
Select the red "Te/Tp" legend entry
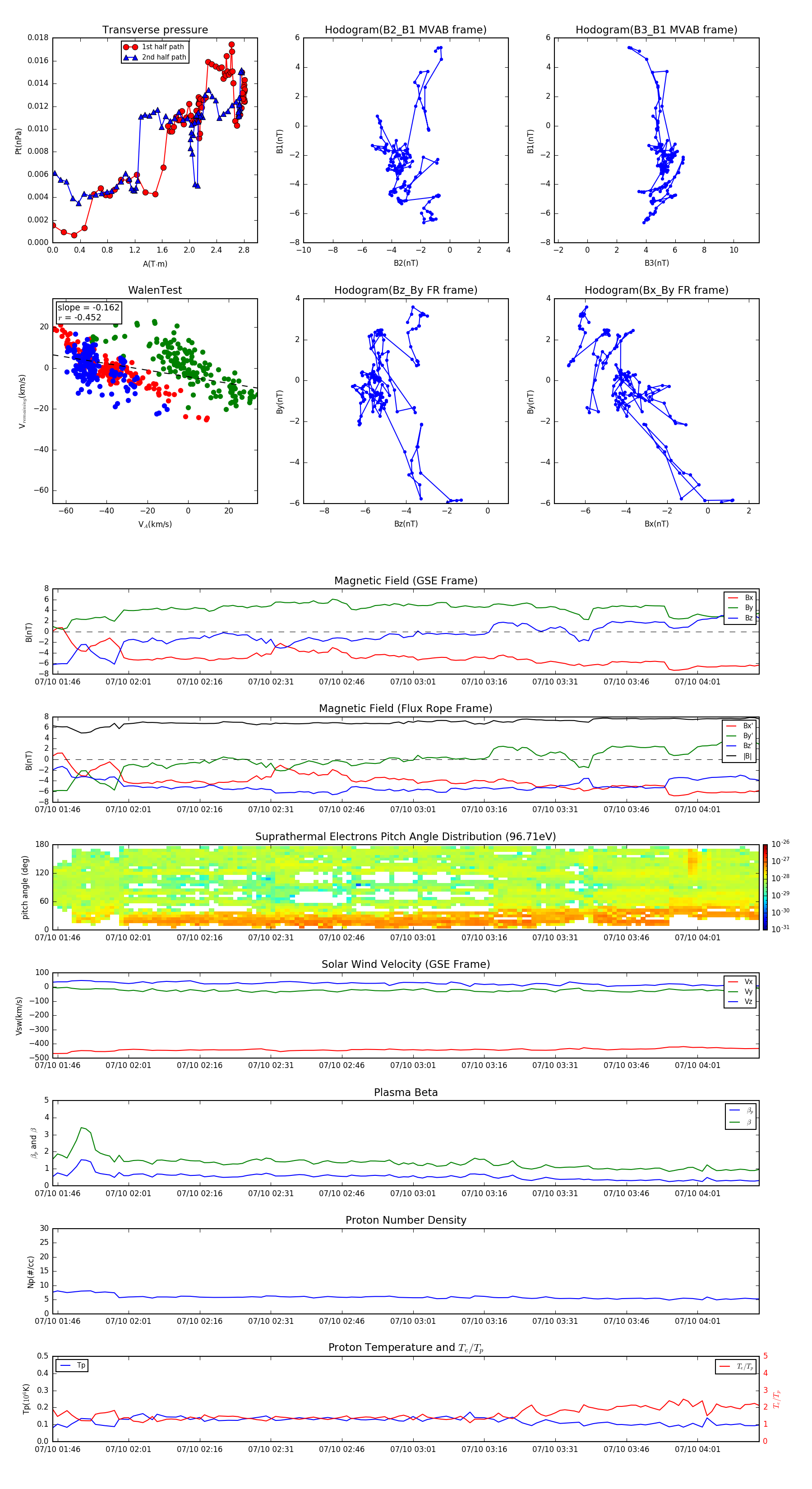pos(736,1366)
